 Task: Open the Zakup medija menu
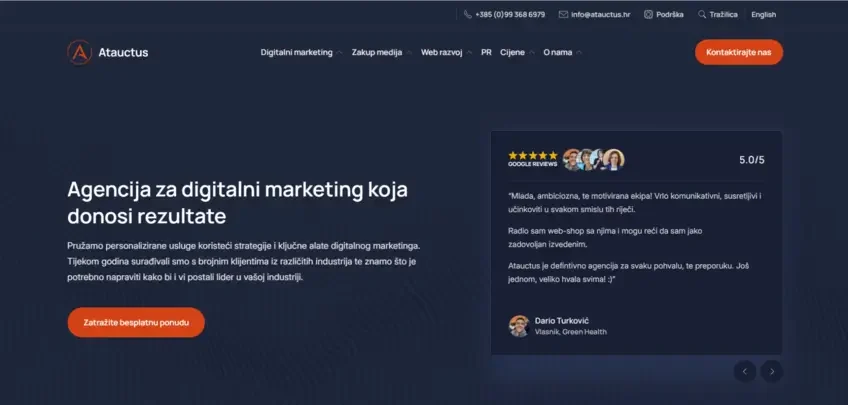(x=376, y=52)
